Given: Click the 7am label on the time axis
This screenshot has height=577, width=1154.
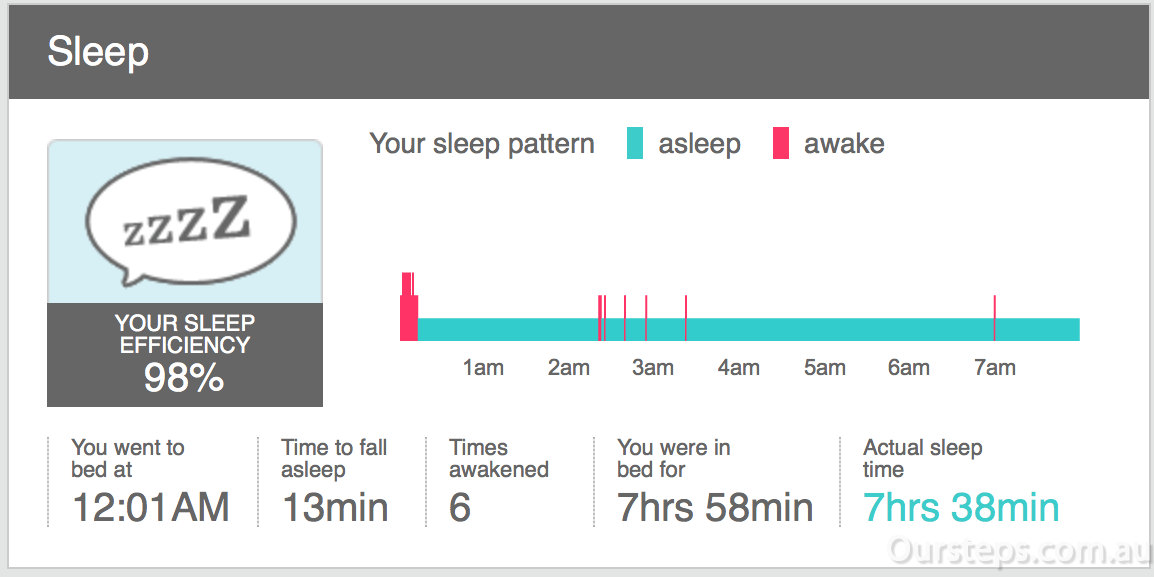Looking at the screenshot, I should 994,367.
